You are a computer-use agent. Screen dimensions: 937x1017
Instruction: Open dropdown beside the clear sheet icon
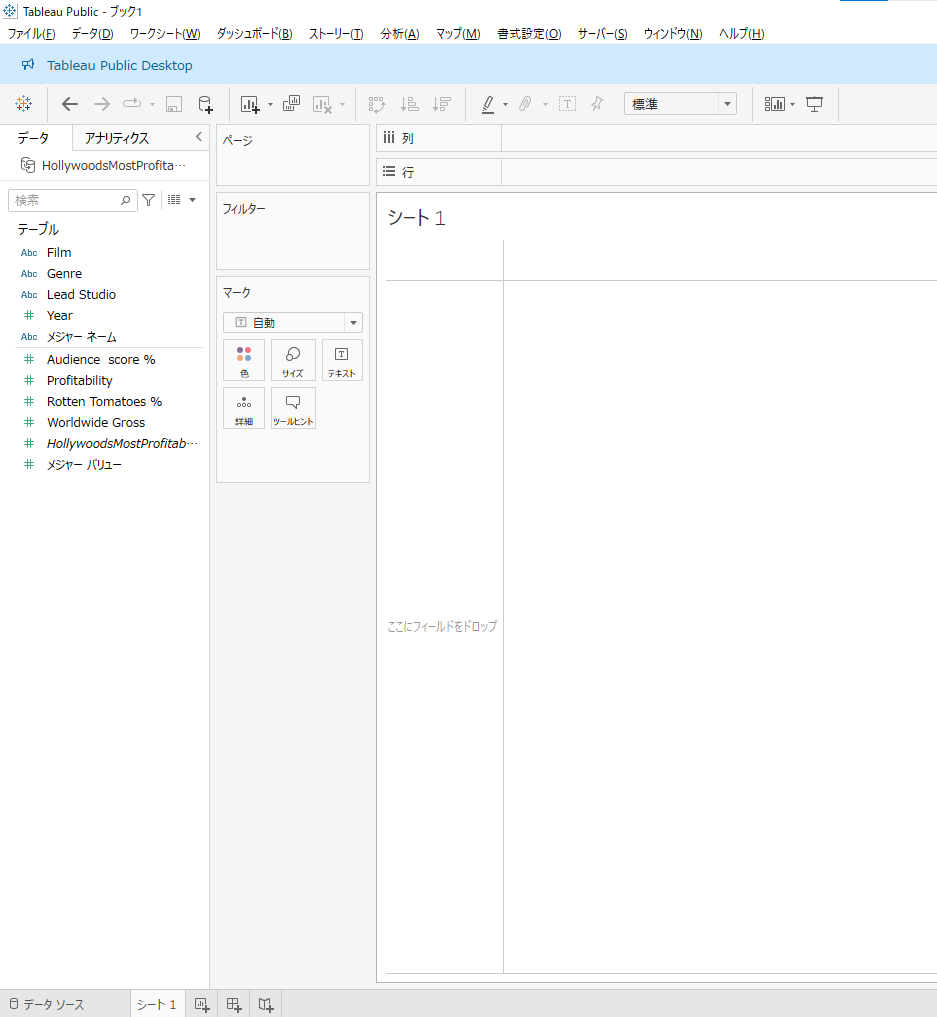click(x=342, y=104)
